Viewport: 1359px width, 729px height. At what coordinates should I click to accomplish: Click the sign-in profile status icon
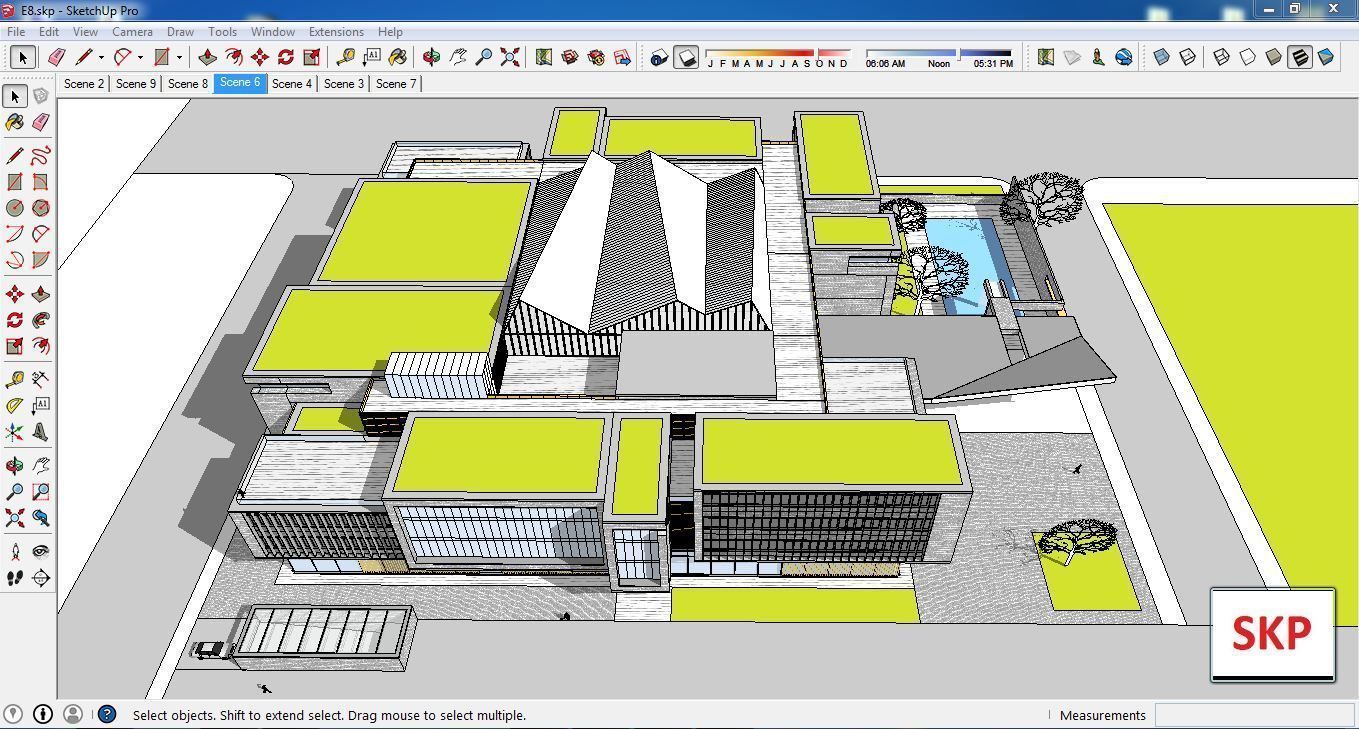point(73,714)
